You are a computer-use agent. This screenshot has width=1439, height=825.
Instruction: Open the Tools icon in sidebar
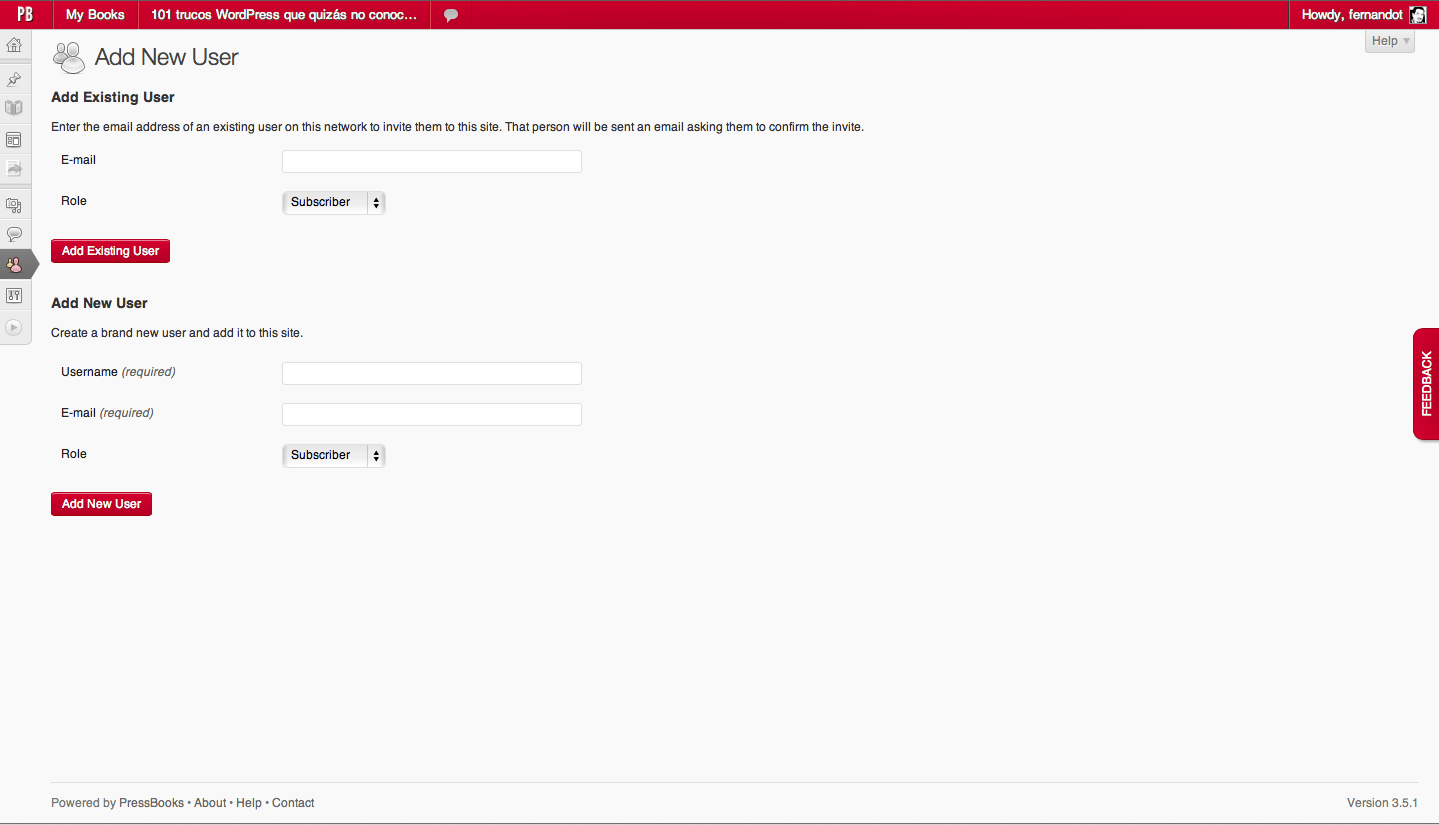pyautogui.click(x=14, y=296)
